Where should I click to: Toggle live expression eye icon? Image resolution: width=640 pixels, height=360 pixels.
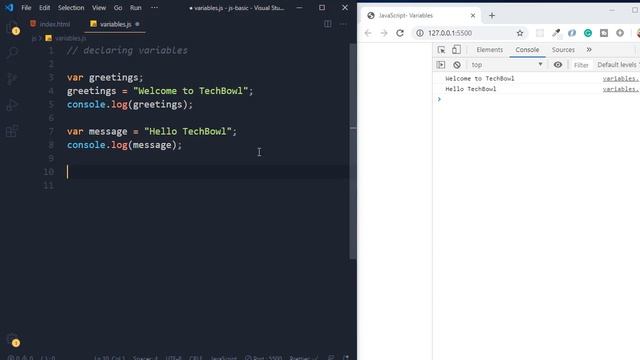point(558,65)
